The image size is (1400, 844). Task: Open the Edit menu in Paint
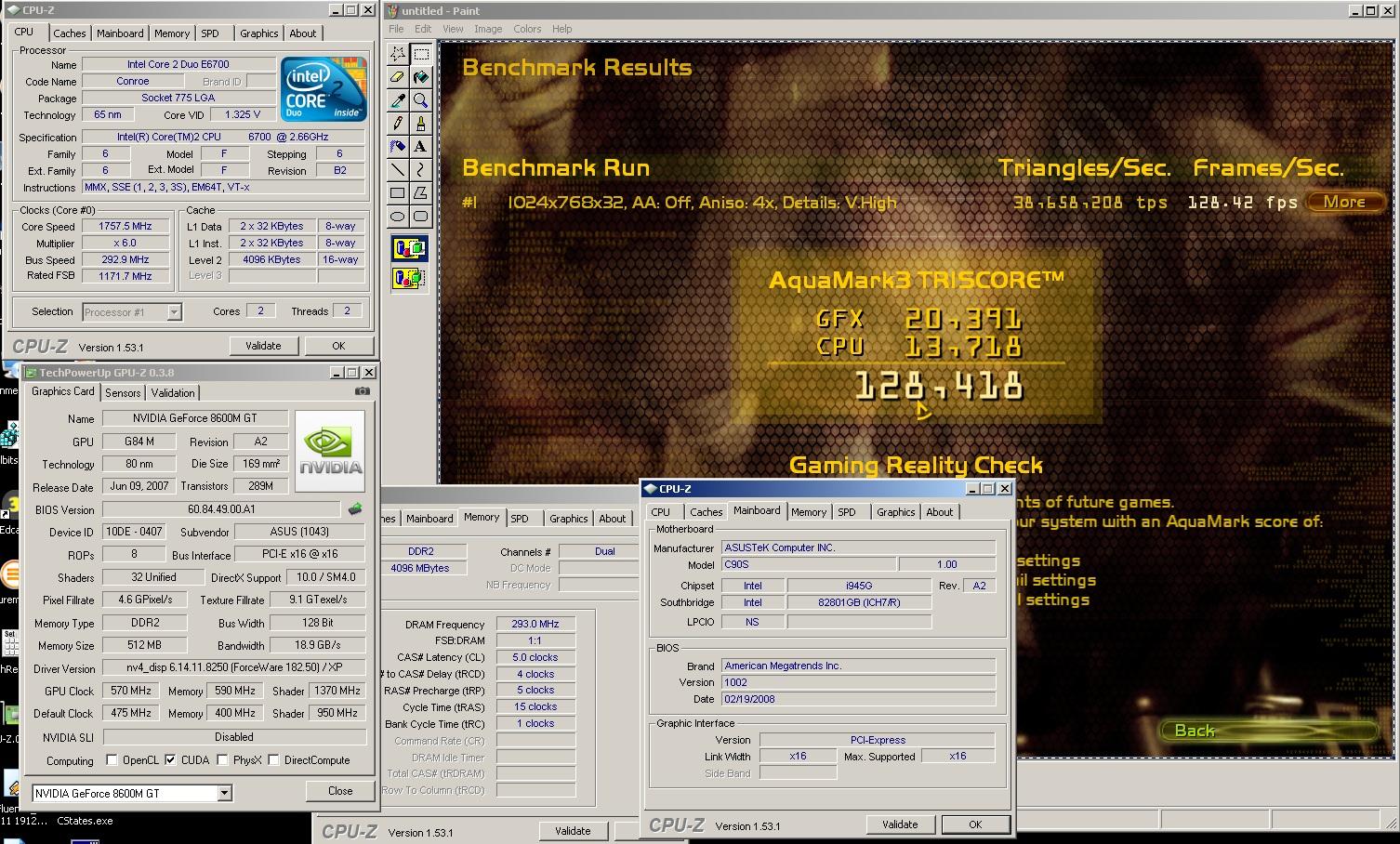pos(423,29)
